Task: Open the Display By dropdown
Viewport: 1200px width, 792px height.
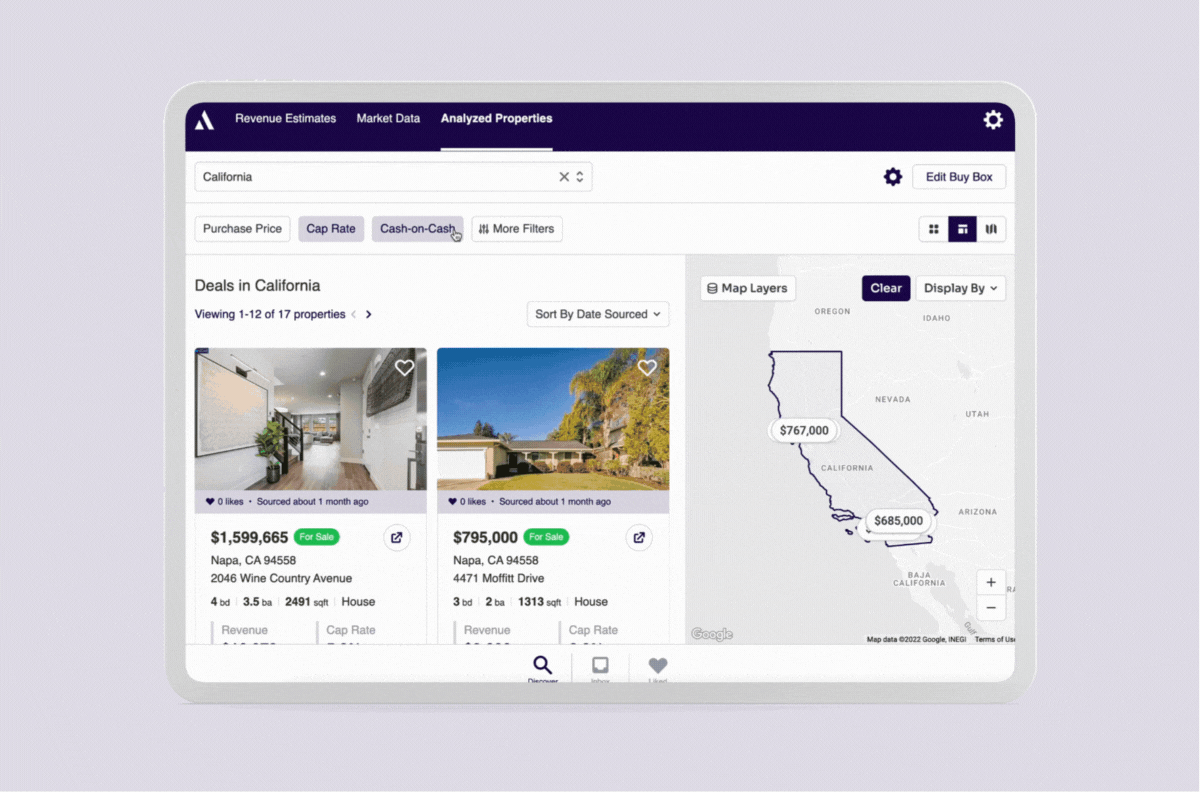Action: pyautogui.click(x=961, y=288)
